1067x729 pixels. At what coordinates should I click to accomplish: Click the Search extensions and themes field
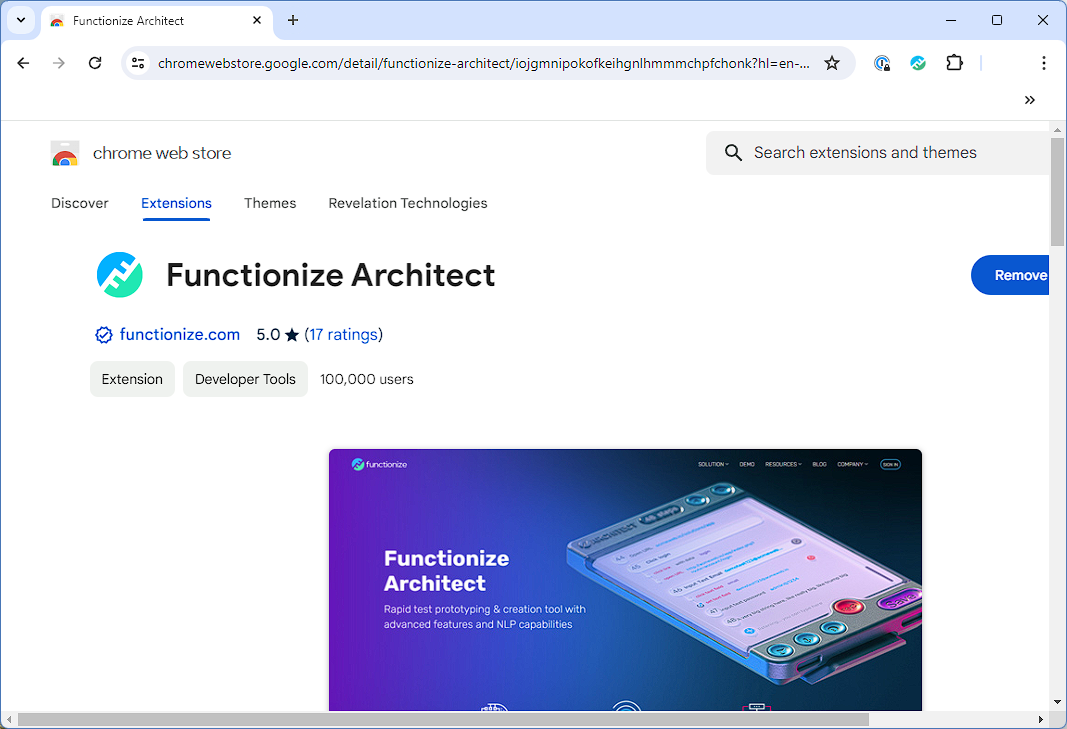880,153
